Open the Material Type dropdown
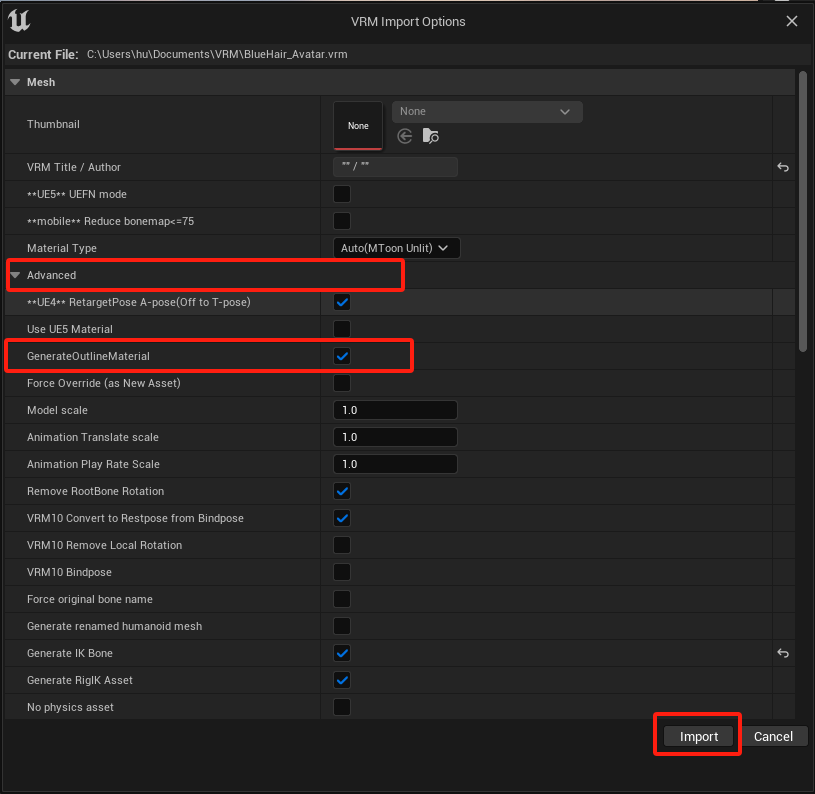Image resolution: width=815 pixels, height=794 pixels. tap(396, 248)
